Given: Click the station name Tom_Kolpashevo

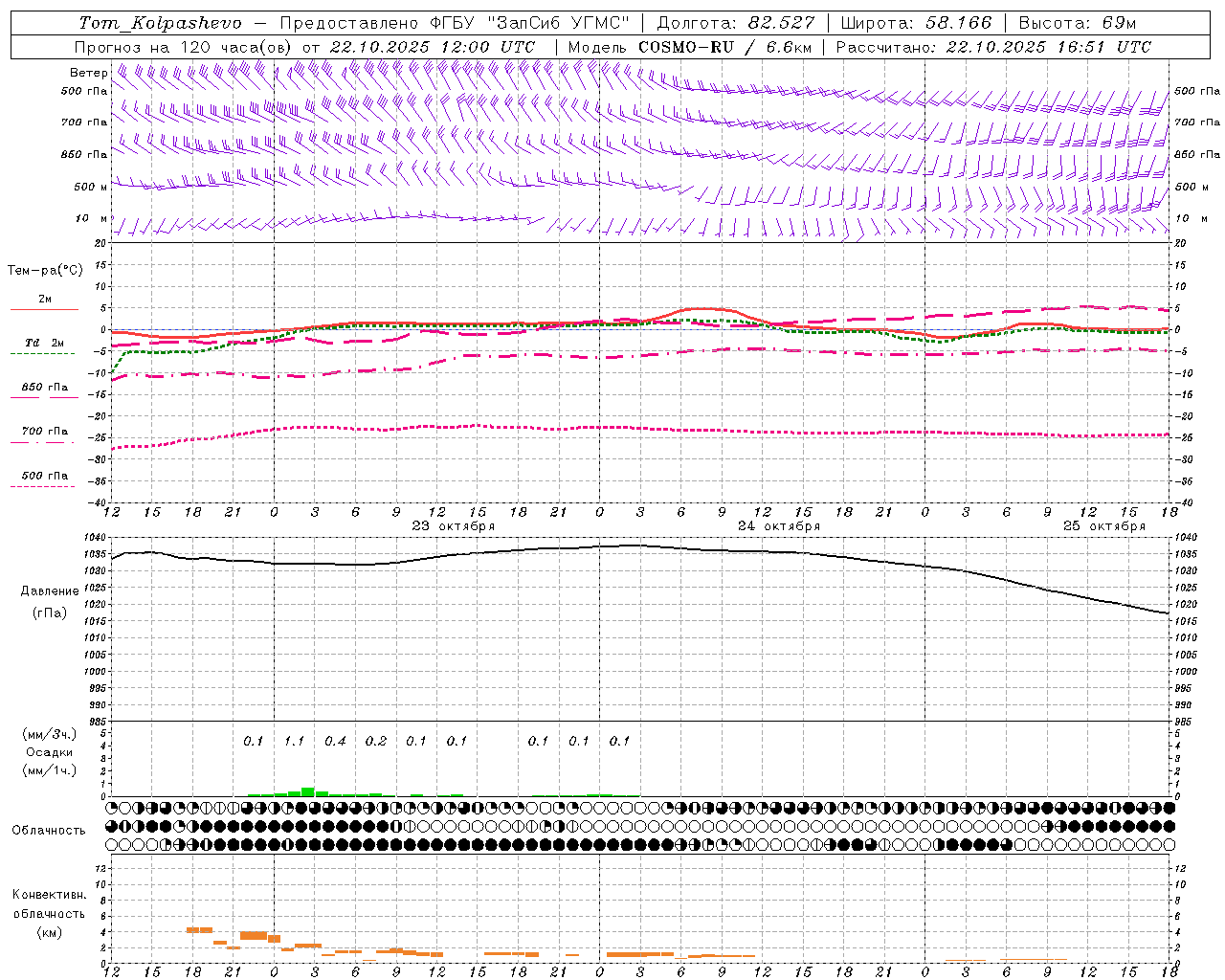Looking at the screenshot, I should [160, 23].
